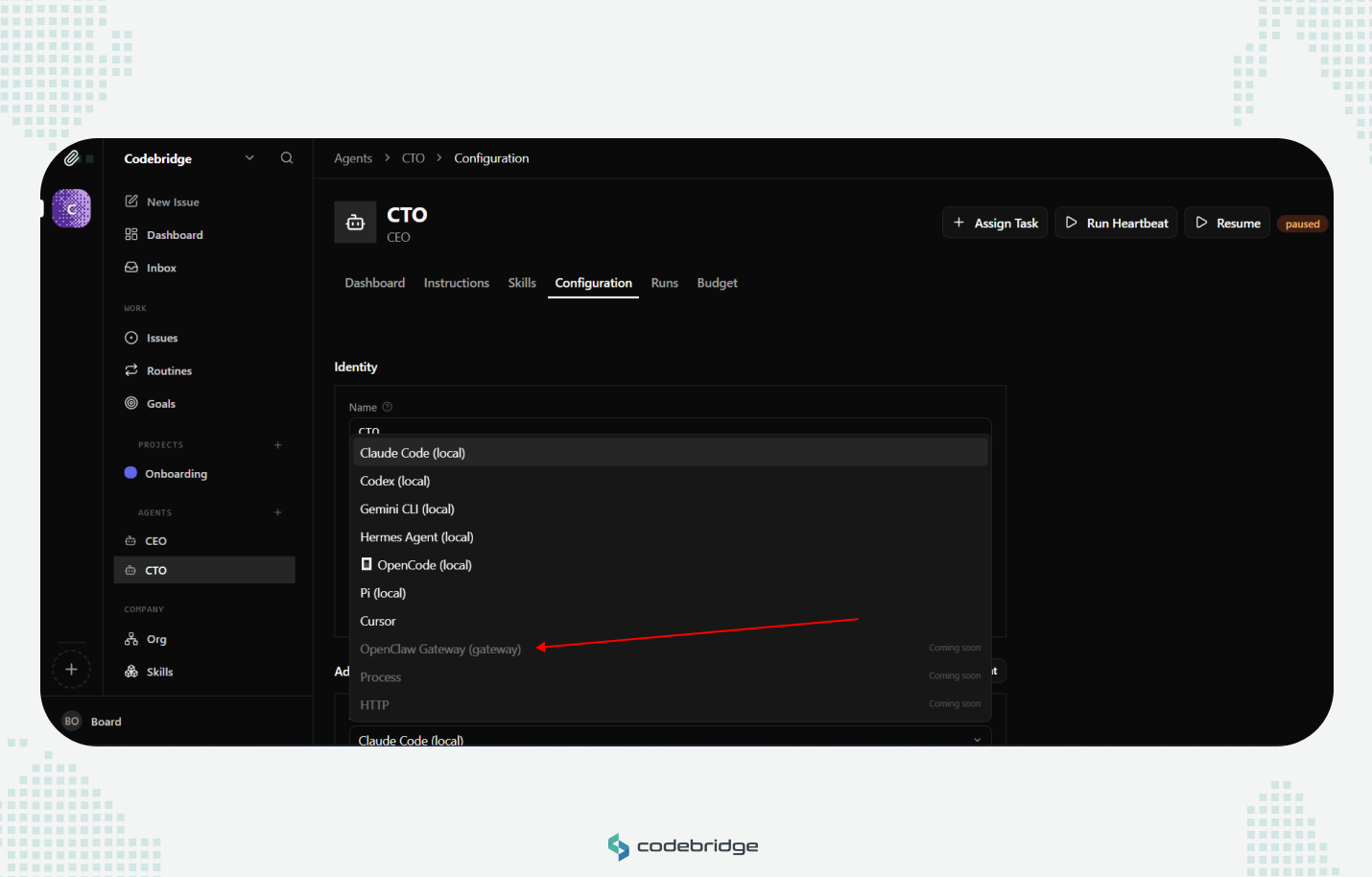Click the Issues circle icon
Viewport: 1372px width, 877px height.
pos(131,338)
